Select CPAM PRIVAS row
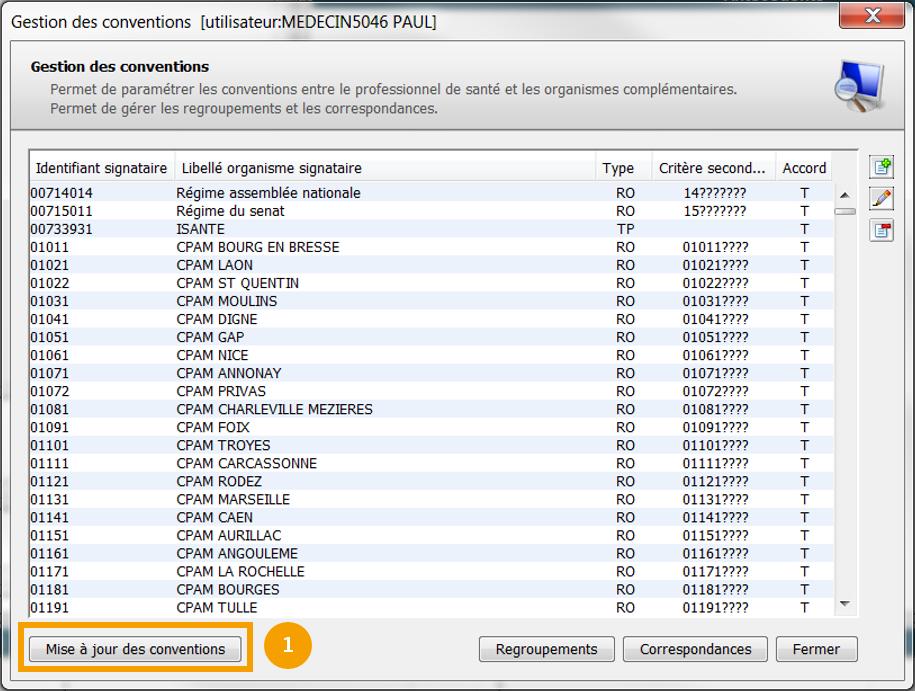This screenshot has width=915, height=691. pyautogui.click(x=431, y=391)
